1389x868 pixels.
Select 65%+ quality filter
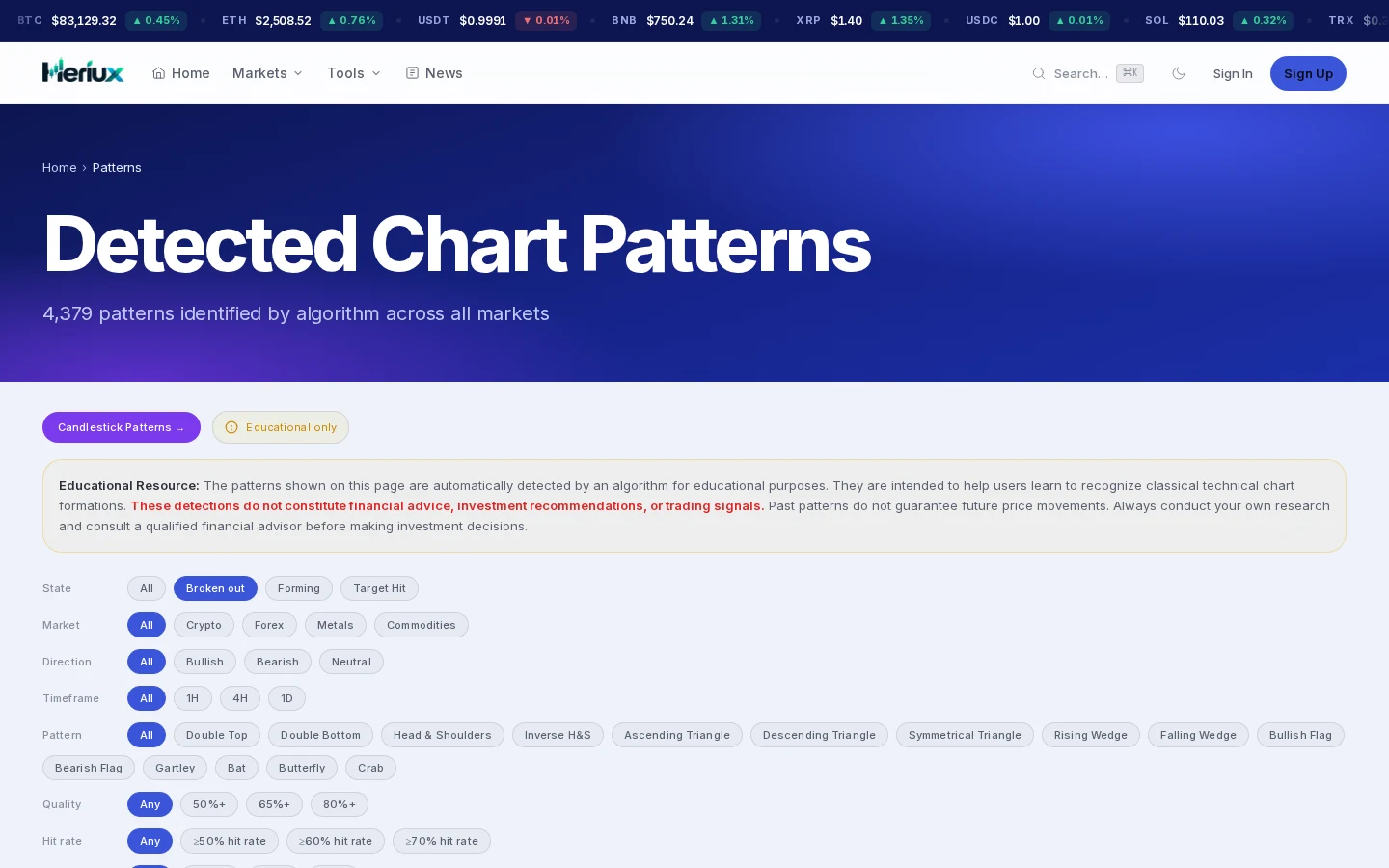(274, 804)
